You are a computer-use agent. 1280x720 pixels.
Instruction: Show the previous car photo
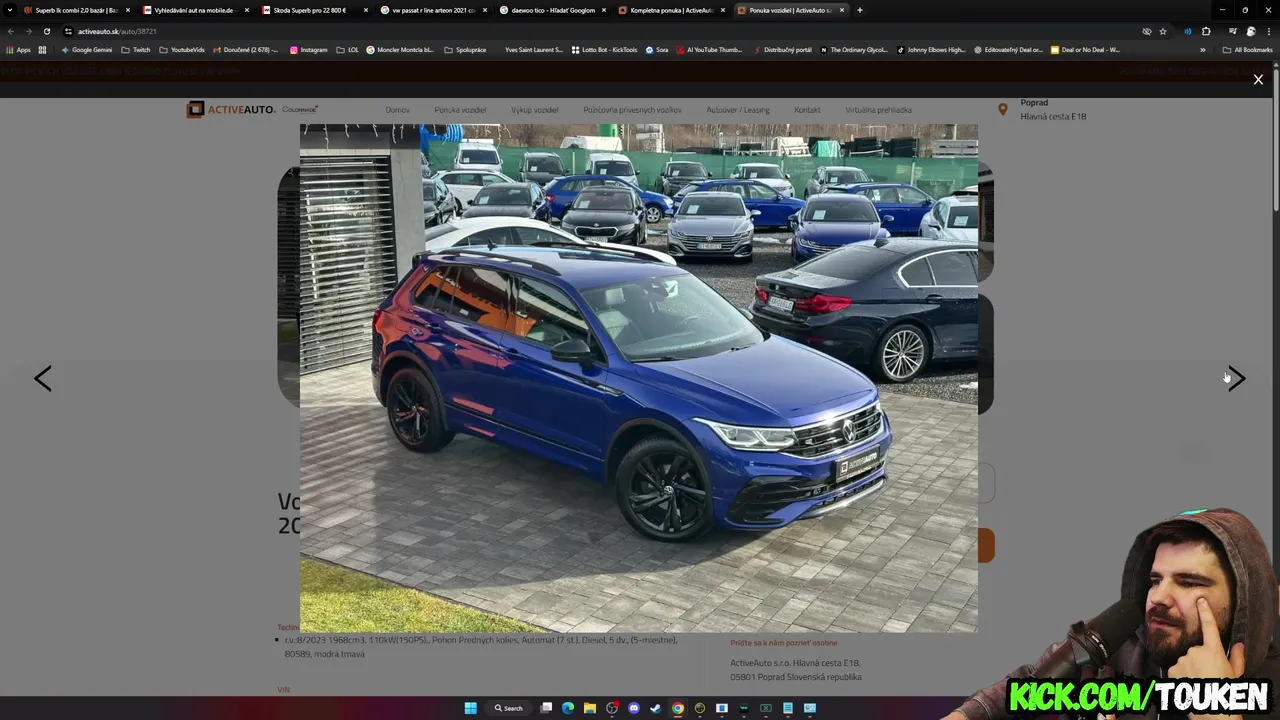43,378
